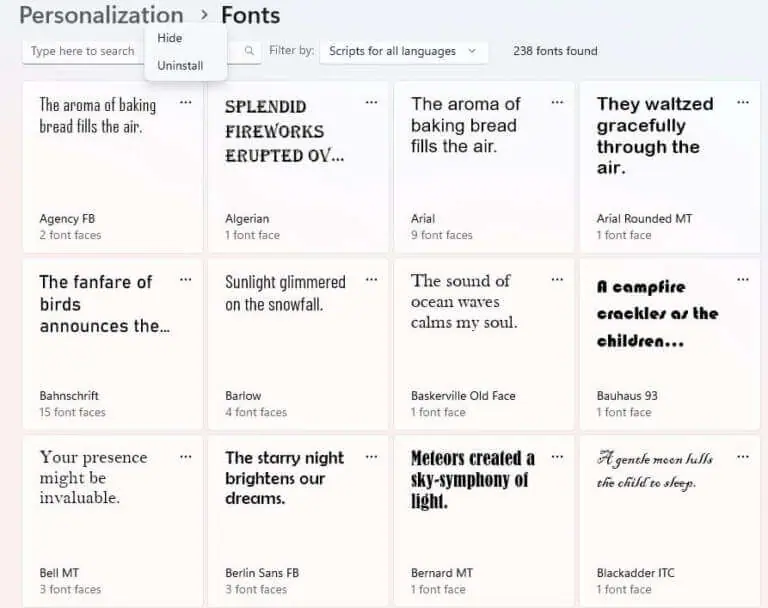The width and height of the screenshot is (768, 608).
Task: Click the search magnifier icon
Action: (249, 50)
